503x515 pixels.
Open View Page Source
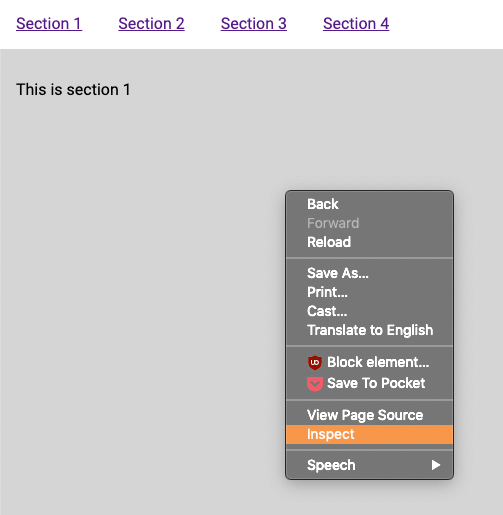tap(369, 415)
